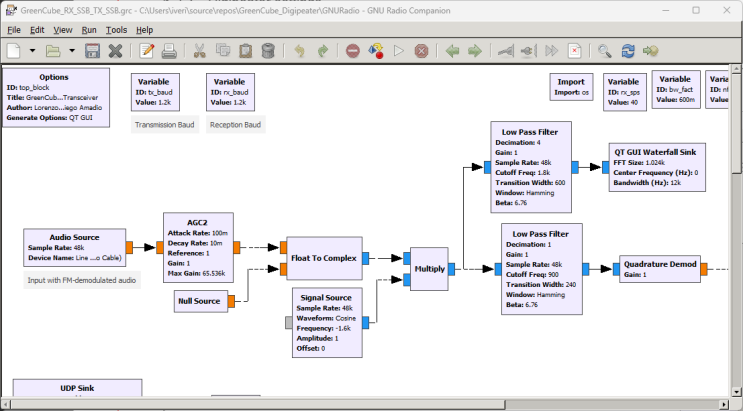
Task: Execute the flow graph play icon
Action: pyautogui.click(x=399, y=51)
